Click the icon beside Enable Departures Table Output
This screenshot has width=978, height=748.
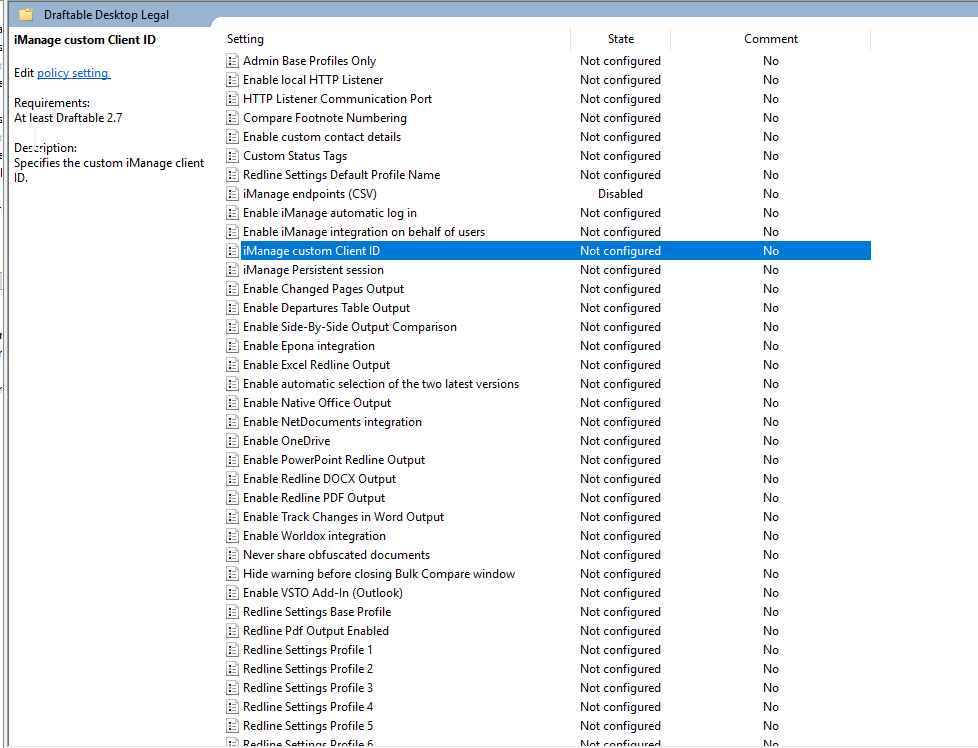click(232, 308)
